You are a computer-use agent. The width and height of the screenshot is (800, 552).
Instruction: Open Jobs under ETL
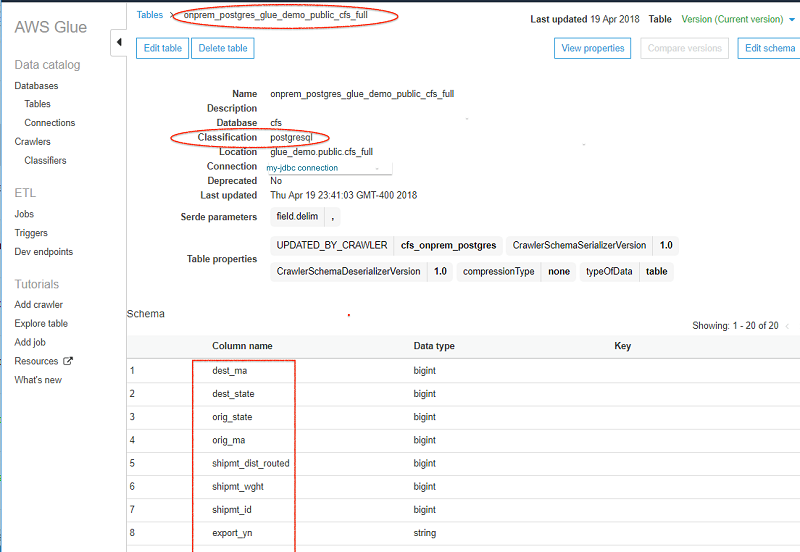point(24,214)
